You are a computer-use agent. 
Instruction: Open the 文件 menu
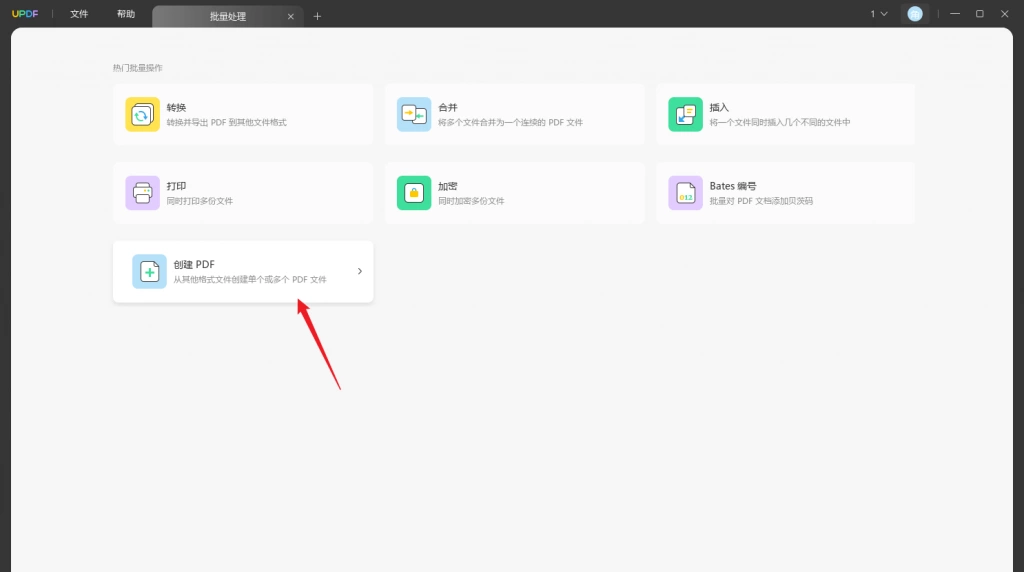(79, 14)
